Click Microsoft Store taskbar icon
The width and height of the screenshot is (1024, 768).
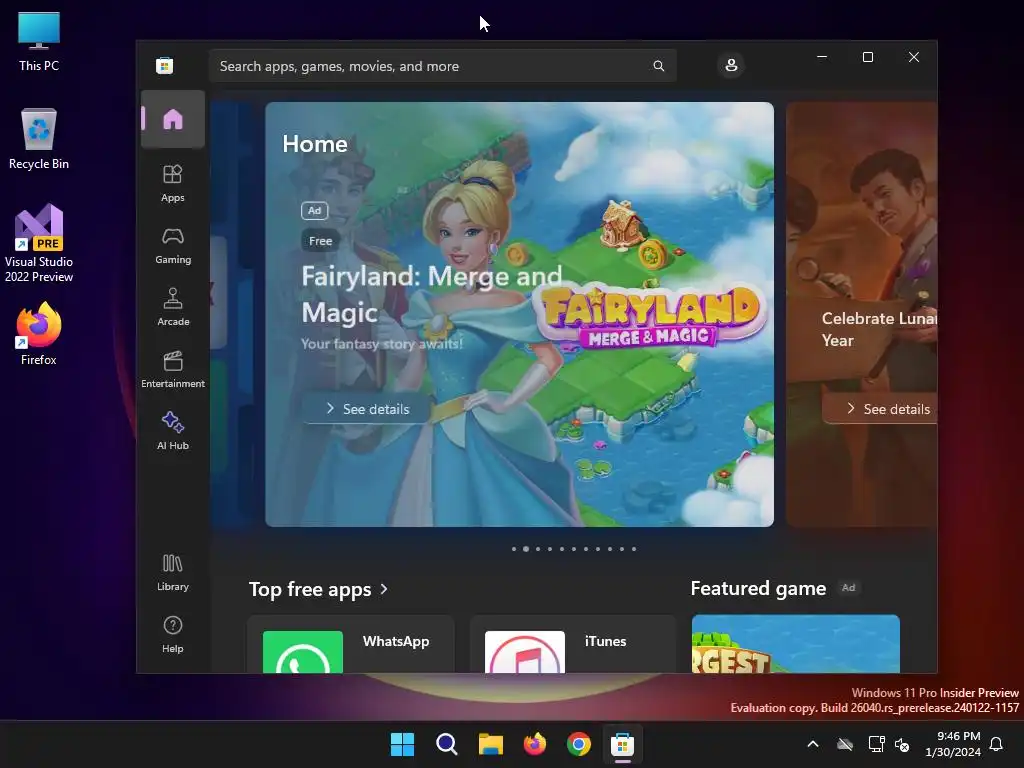click(x=623, y=744)
